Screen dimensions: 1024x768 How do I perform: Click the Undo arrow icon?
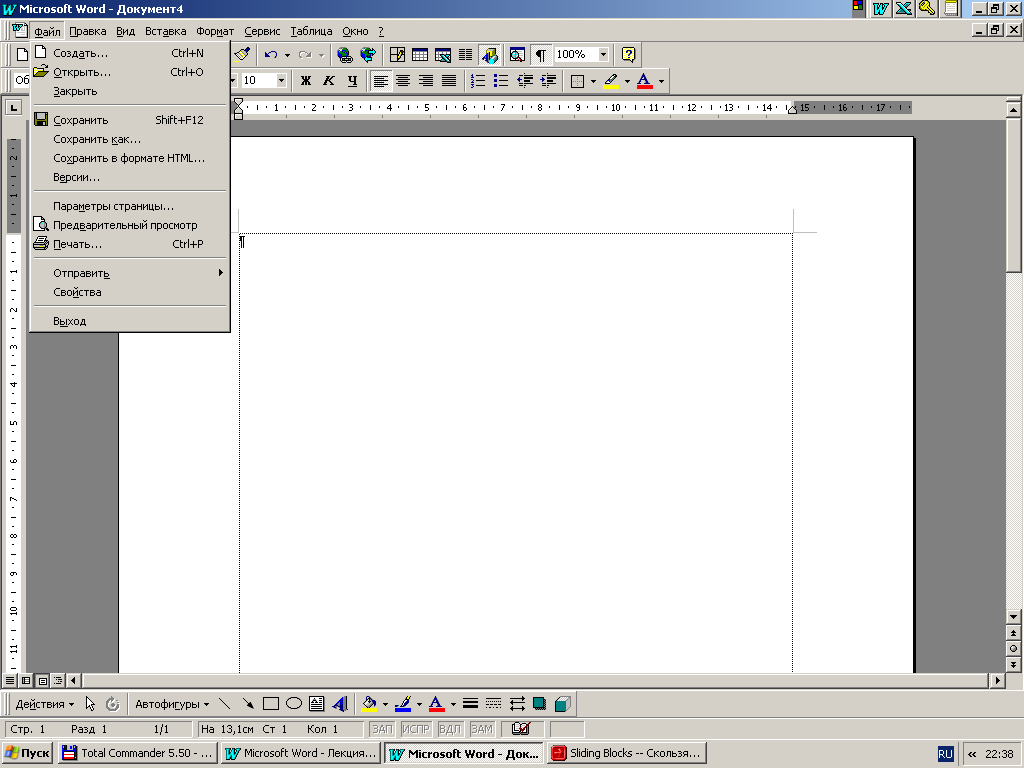coord(271,55)
